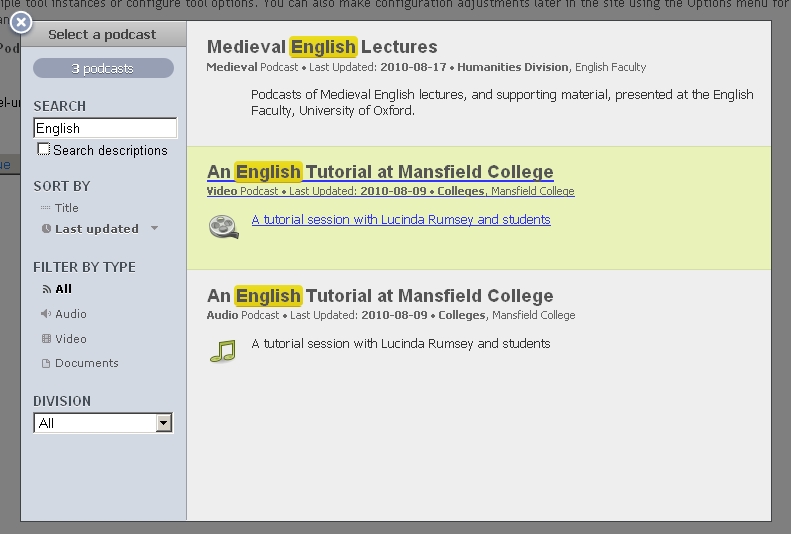Click the drag-handle icon beside Title sort

click(45, 208)
